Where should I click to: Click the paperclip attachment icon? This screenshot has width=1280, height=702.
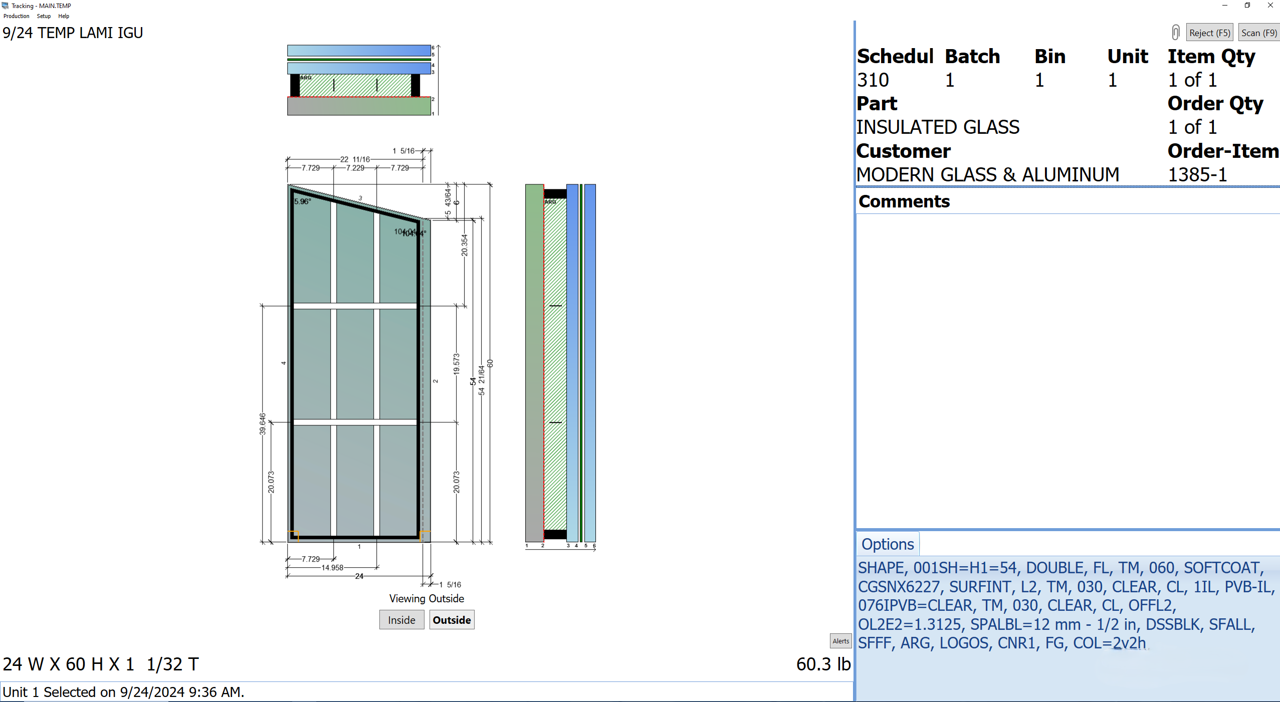coord(1175,32)
